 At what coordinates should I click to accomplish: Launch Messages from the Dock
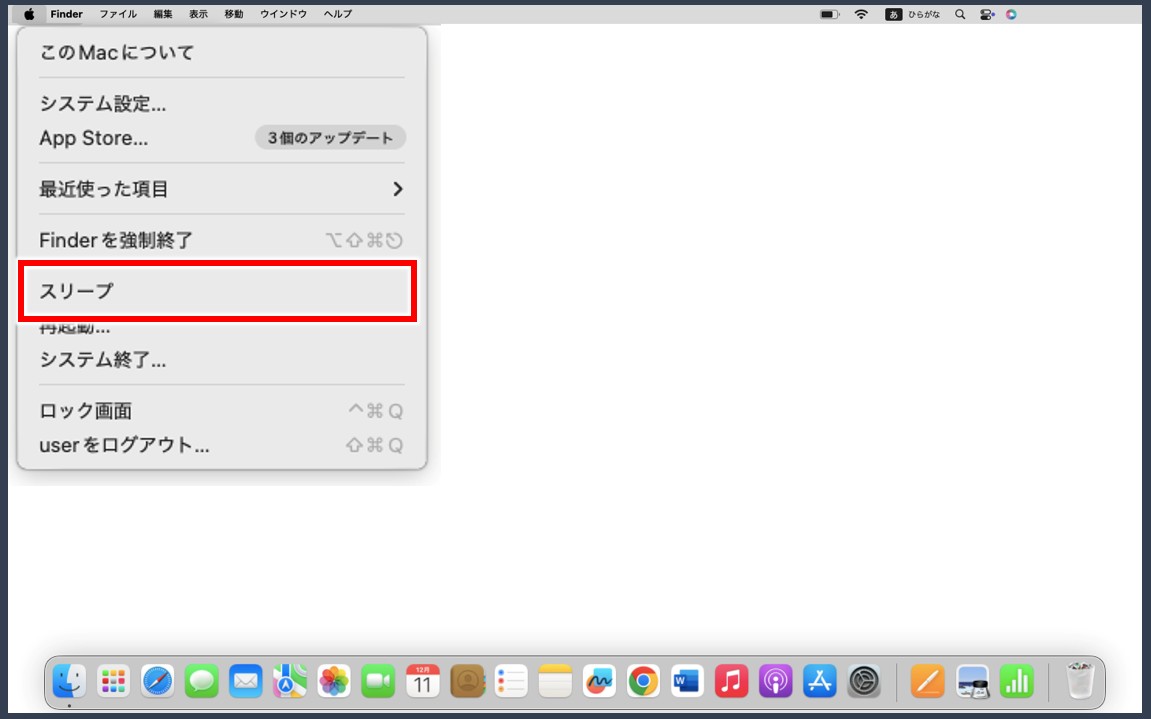[x=201, y=682]
